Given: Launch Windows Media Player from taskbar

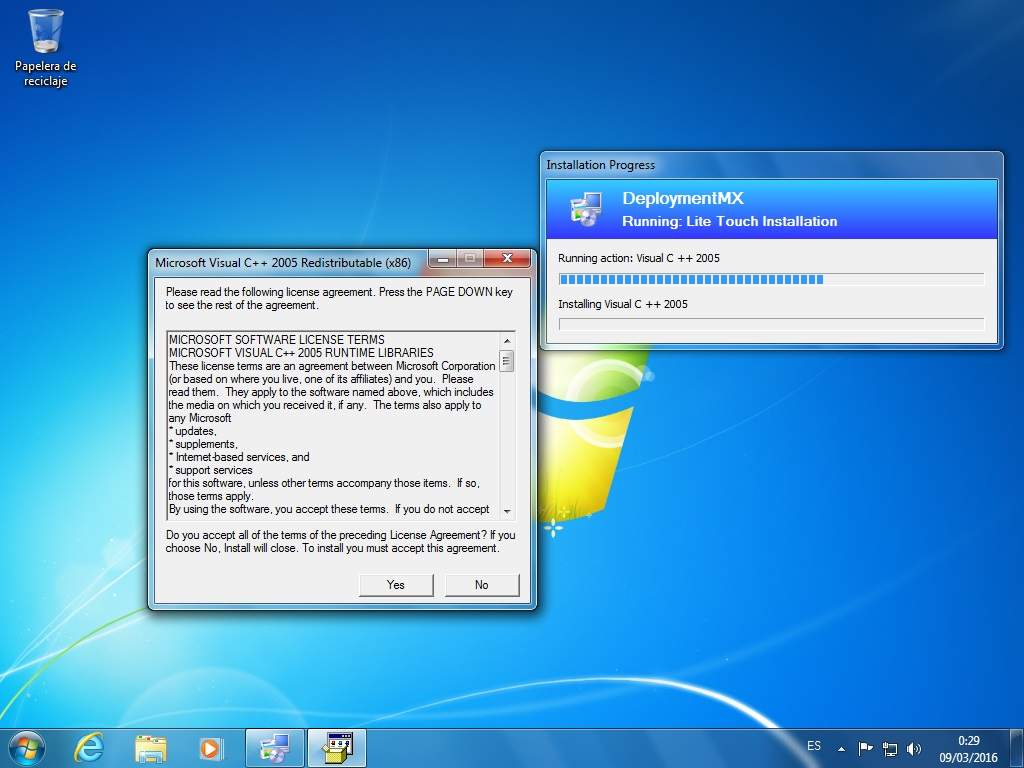Looking at the screenshot, I should [211, 747].
